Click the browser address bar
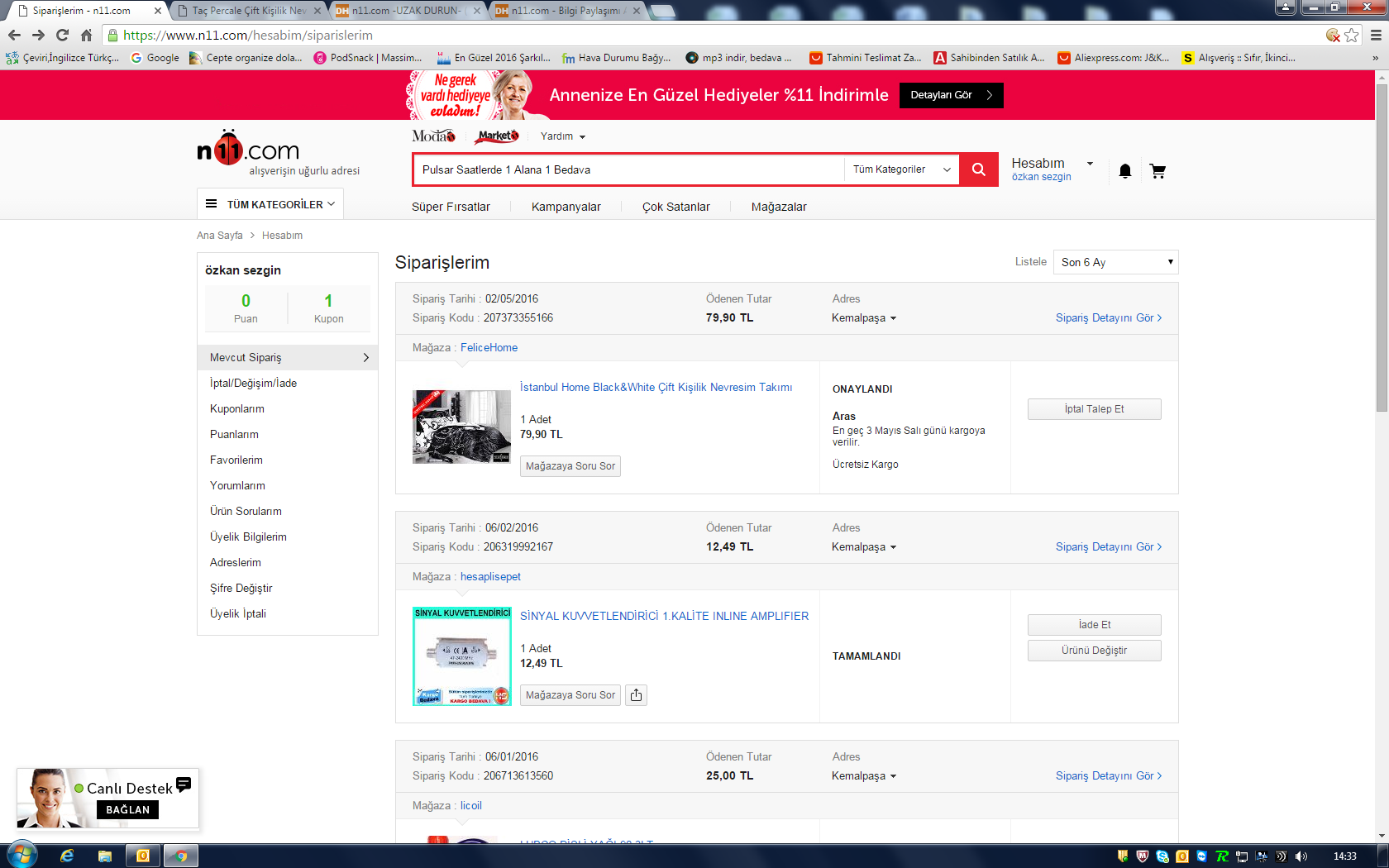This screenshot has width=1389, height=868. tap(711, 35)
